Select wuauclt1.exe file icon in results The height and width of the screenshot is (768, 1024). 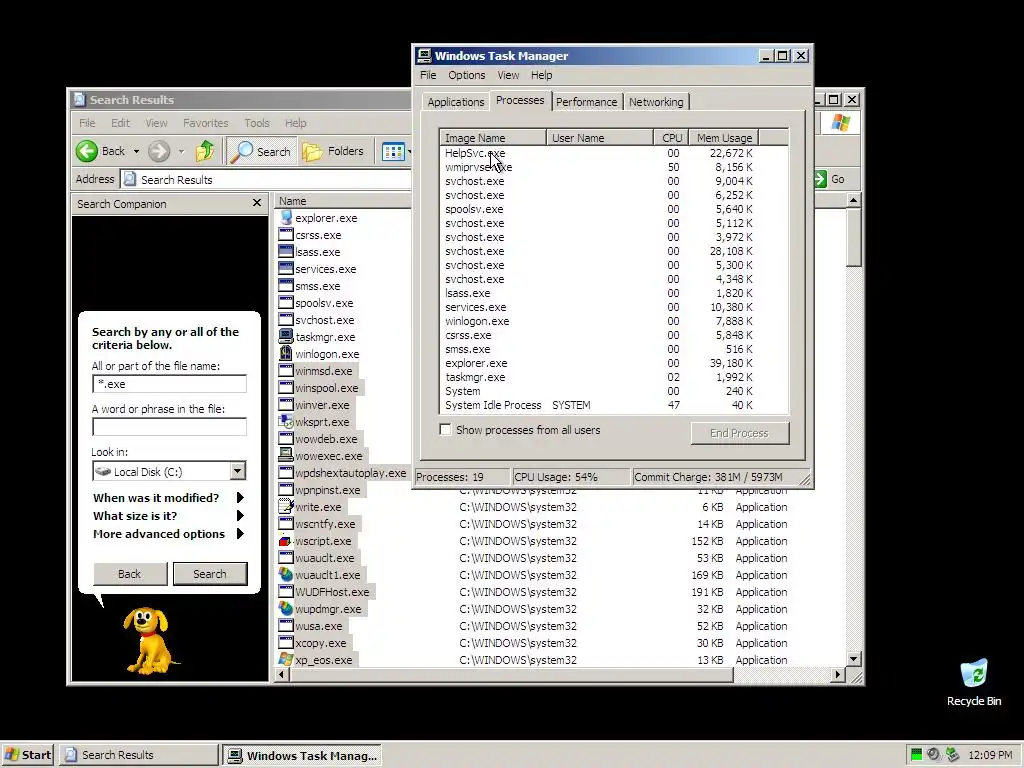coord(285,574)
